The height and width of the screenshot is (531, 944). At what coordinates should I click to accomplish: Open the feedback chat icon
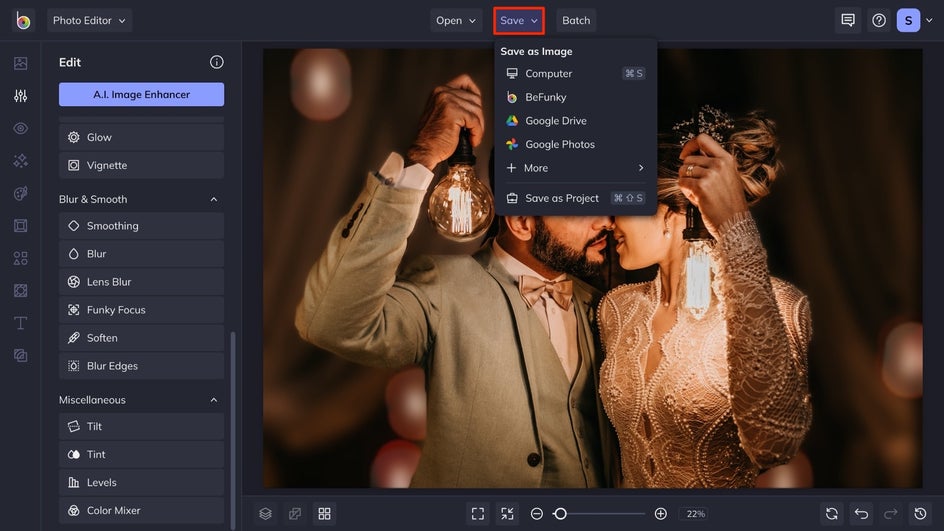point(848,20)
